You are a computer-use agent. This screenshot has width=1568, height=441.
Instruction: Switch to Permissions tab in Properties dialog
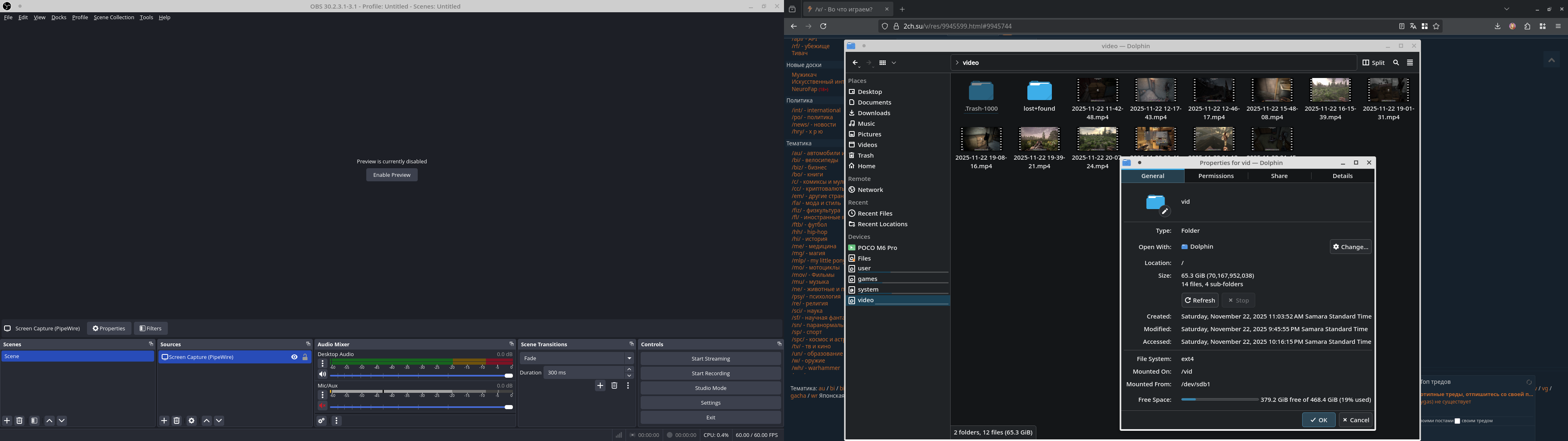[1216, 176]
